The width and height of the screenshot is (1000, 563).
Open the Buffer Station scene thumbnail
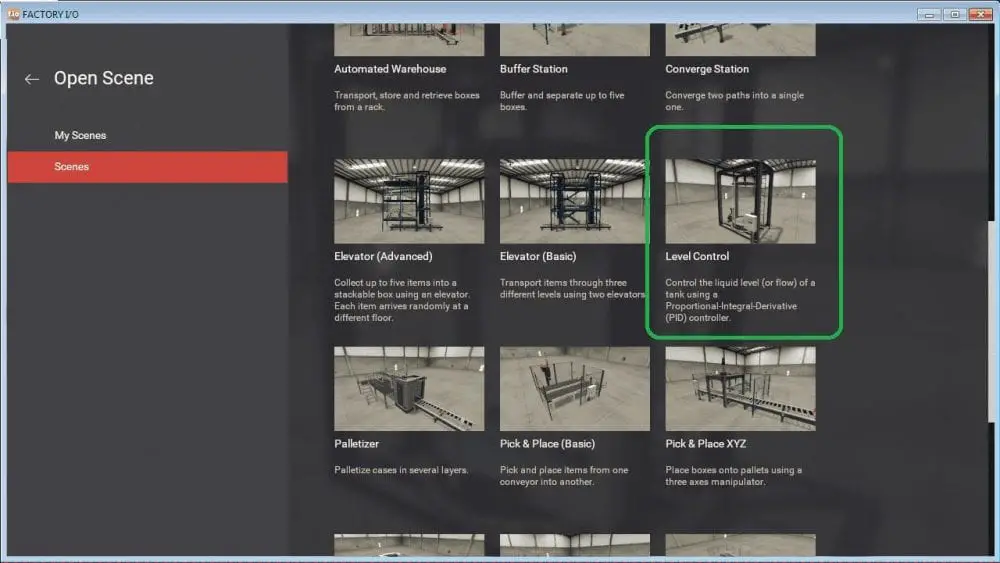pos(575,40)
